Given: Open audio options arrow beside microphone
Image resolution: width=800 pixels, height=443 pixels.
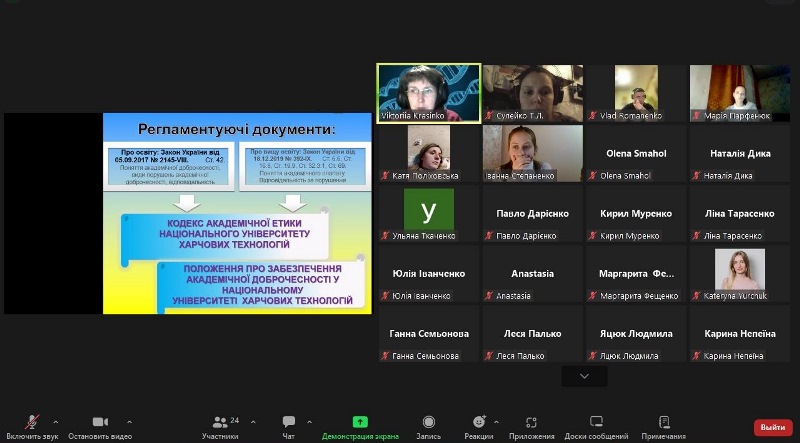Looking at the screenshot, I should 56,422.
